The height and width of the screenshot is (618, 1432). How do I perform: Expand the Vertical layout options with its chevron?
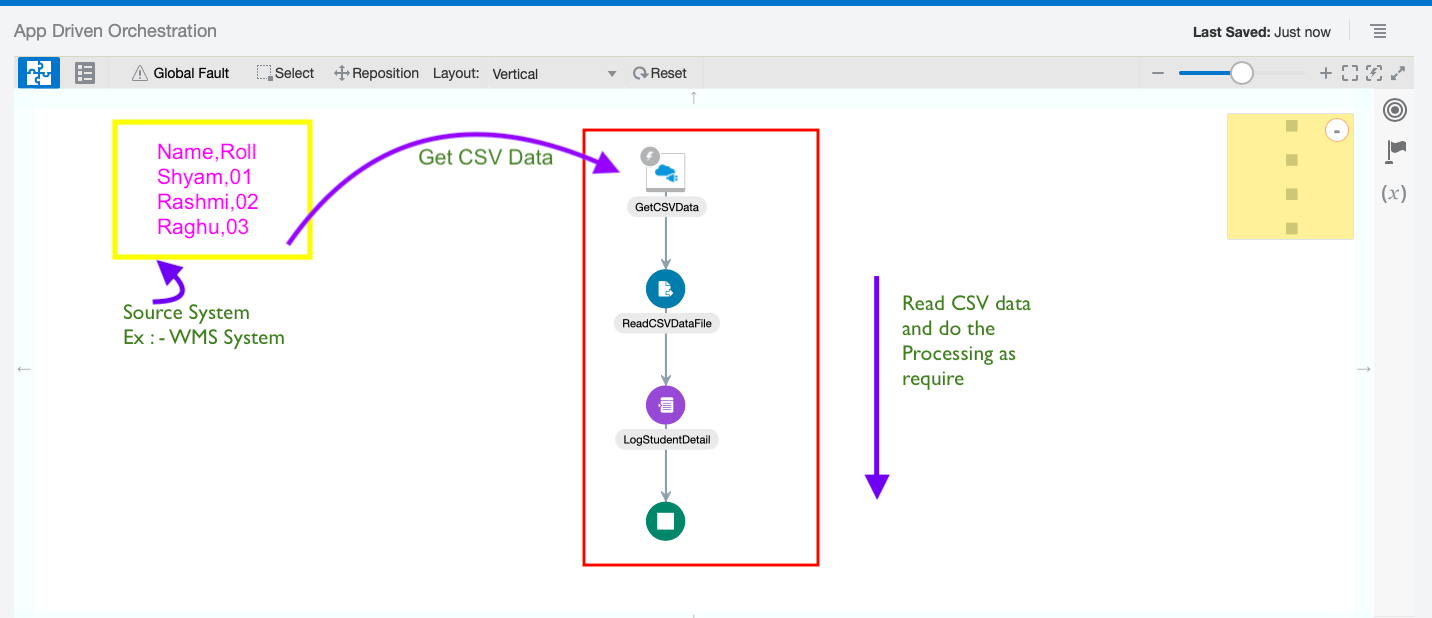click(611, 73)
